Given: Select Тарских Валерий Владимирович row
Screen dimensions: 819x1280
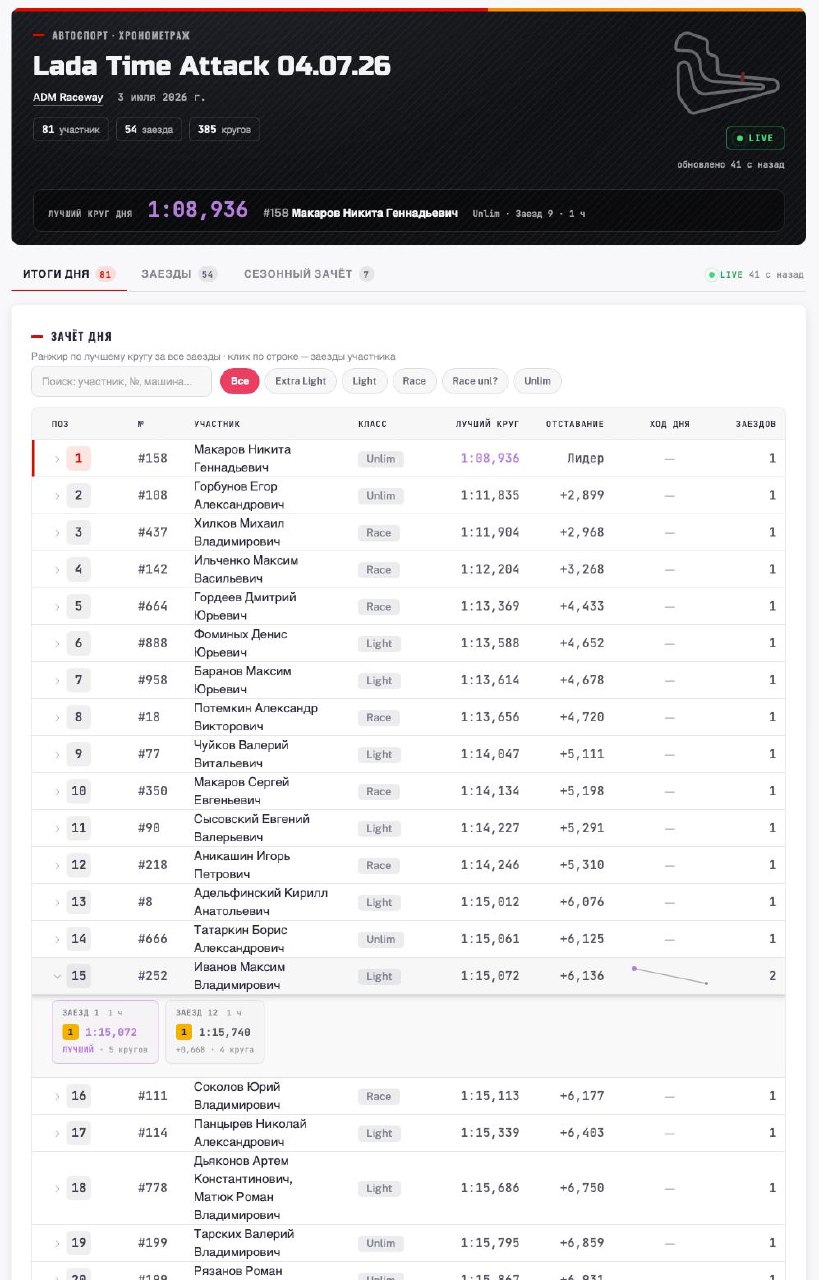Looking at the screenshot, I should pyautogui.click(x=408, y=1243).
